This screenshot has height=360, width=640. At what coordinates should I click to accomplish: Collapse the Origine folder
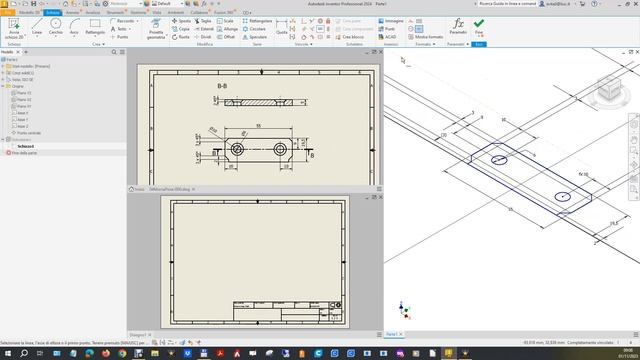coord(3,86)
